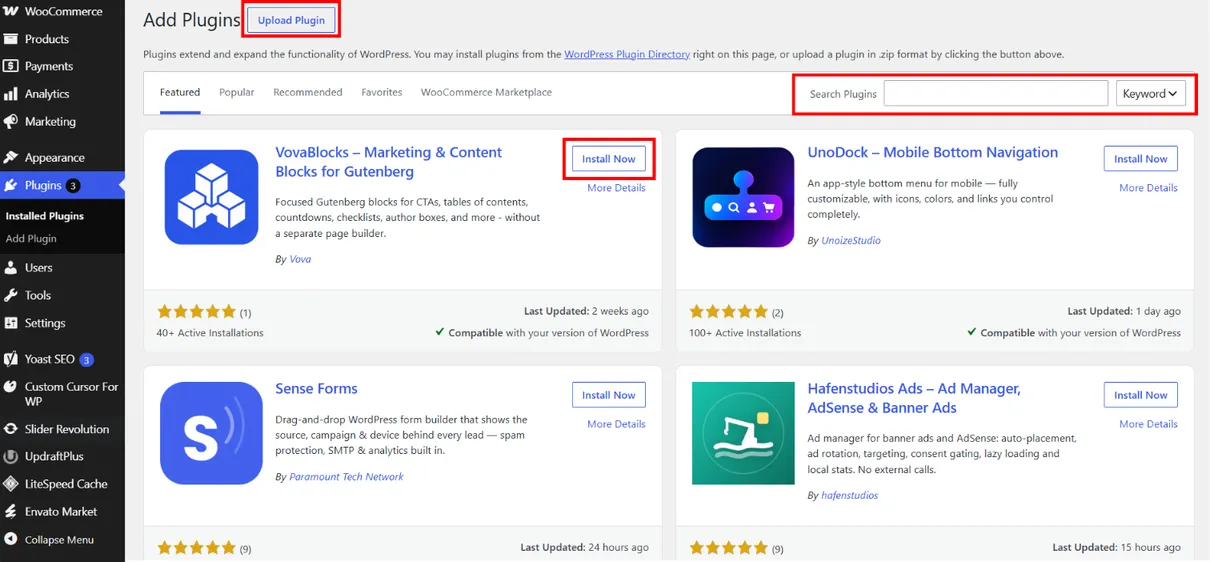Switch to the Popular tab
1210x562 pixels.
pyautogui.click(x=237, y=92)
